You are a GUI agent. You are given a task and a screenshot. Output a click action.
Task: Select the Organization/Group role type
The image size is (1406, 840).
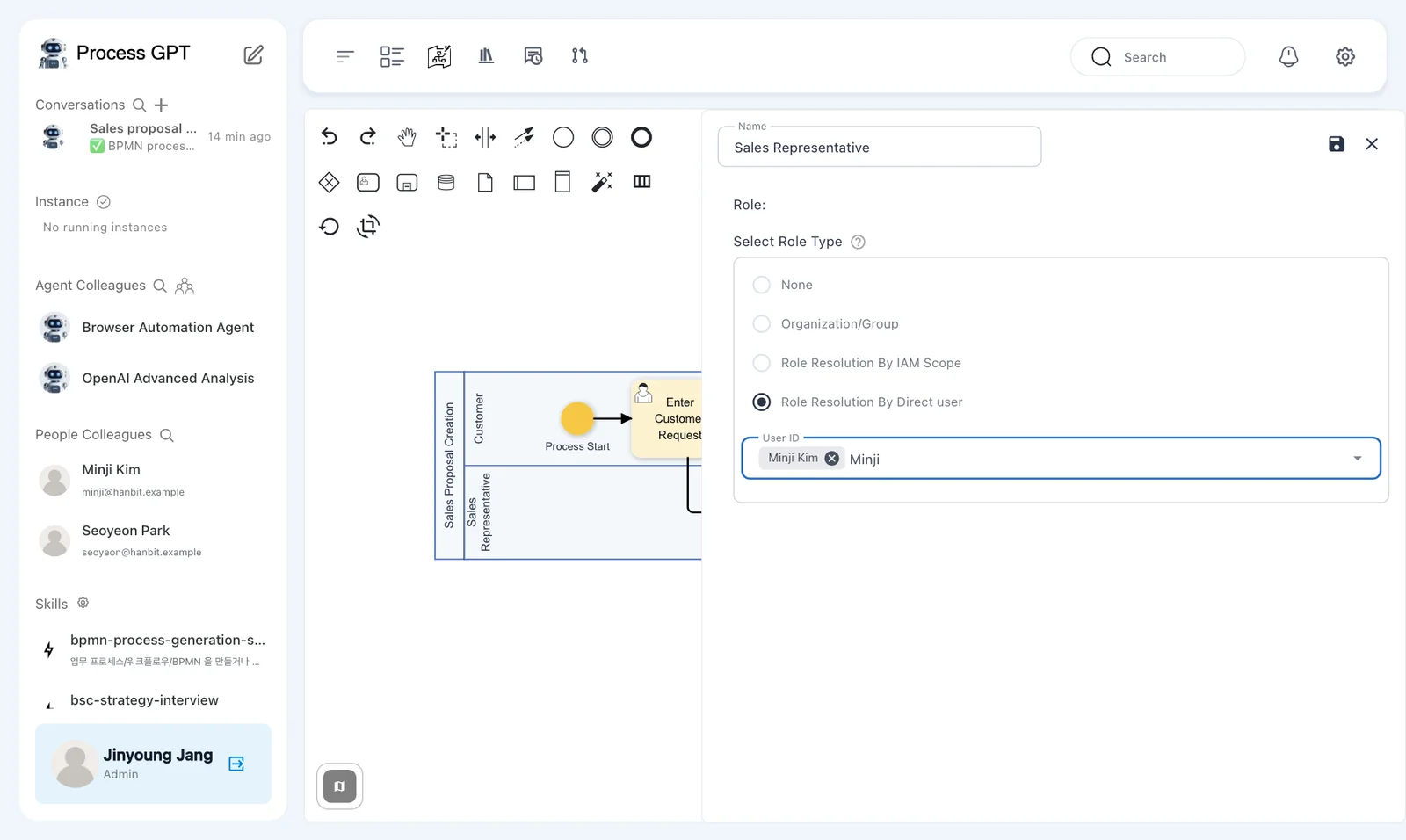tap(762, 323)
